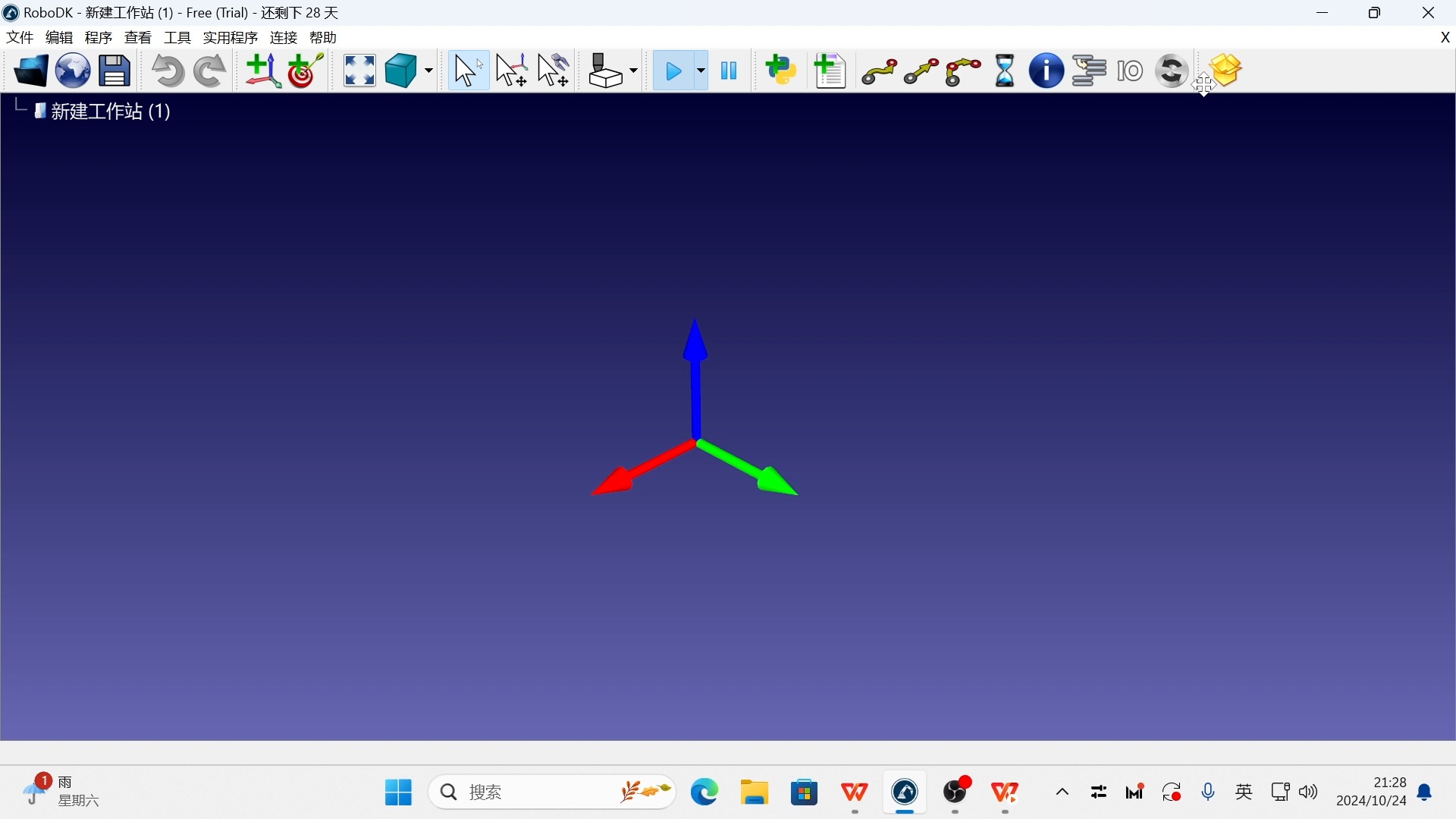1456x819 pixels.
Task: Click the Add reference frame icon
Action: point(262,71)
